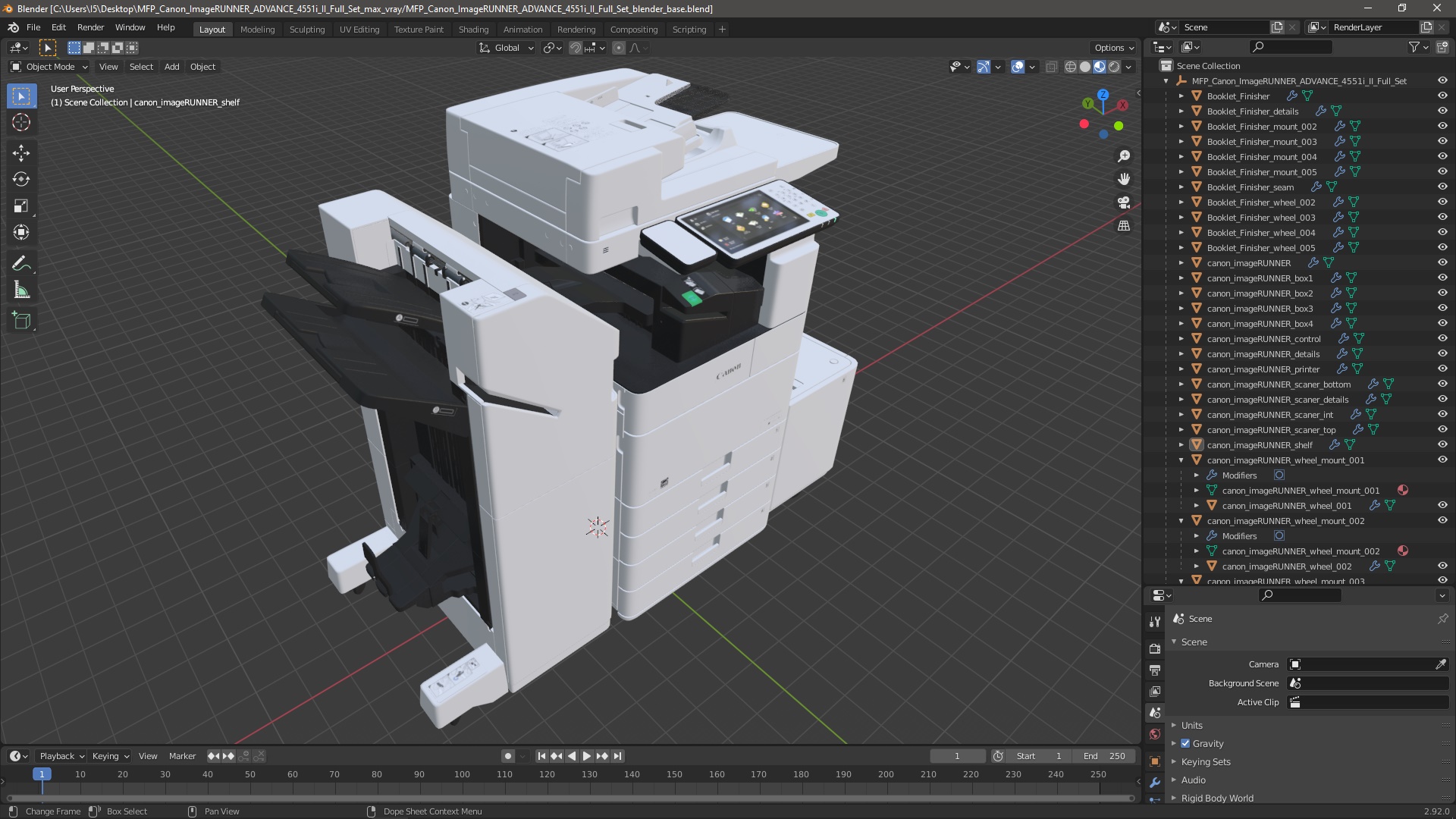The height and width of the screenshot is (819, 1456).
Task: Switch to the Shading workspace tab
Action: [473, 30]
